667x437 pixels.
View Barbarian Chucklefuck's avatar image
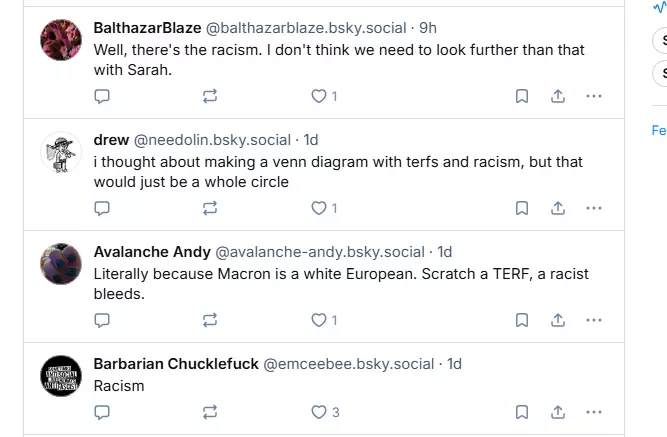[x=61, y=375]
